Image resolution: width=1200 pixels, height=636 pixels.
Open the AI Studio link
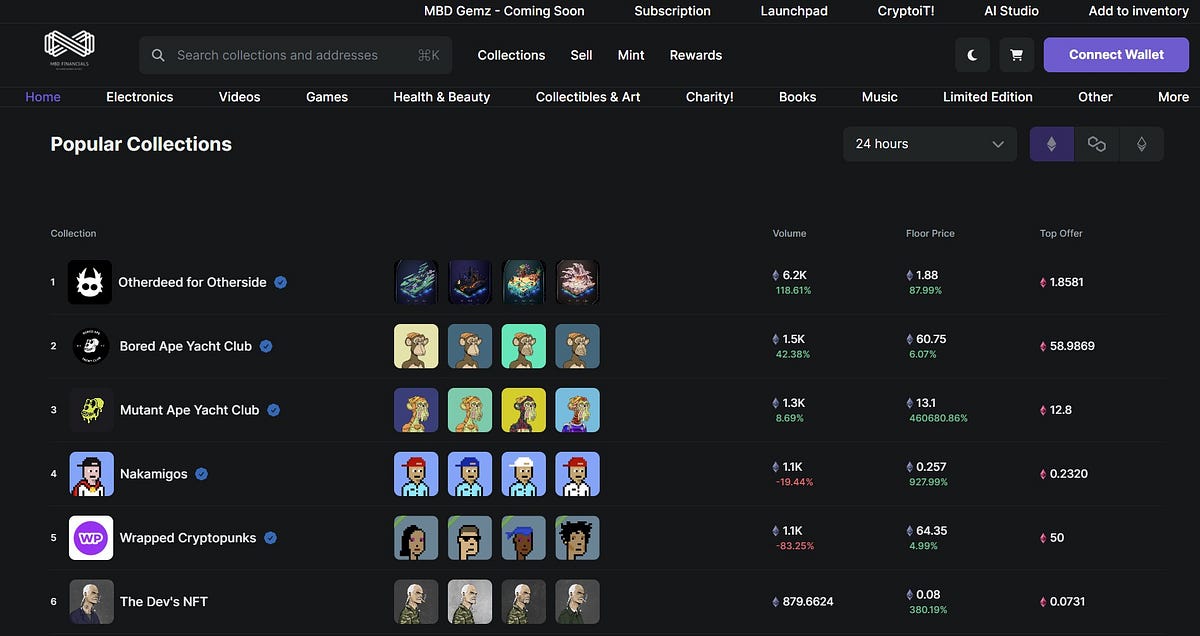pyautogui.click(x=1011, y=11)
